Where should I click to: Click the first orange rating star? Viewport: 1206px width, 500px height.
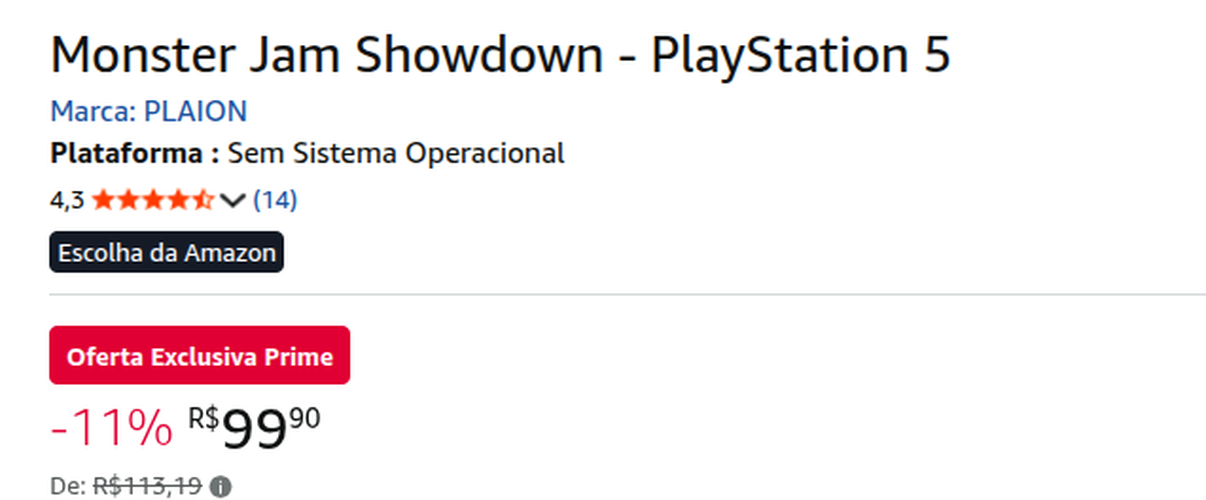(x=102, y=200)
